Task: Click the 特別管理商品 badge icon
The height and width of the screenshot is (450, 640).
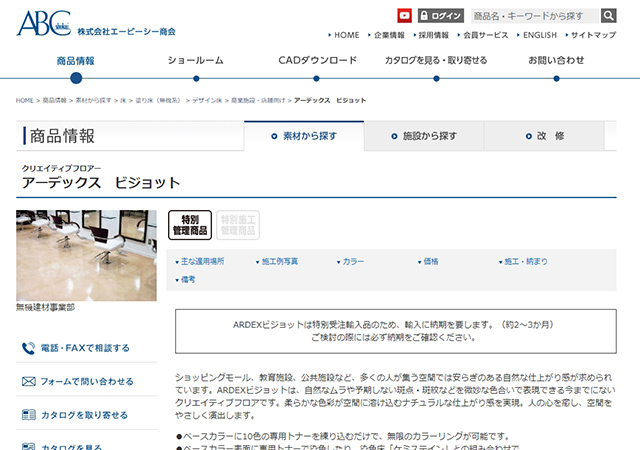Action: [x=189, y=225]
